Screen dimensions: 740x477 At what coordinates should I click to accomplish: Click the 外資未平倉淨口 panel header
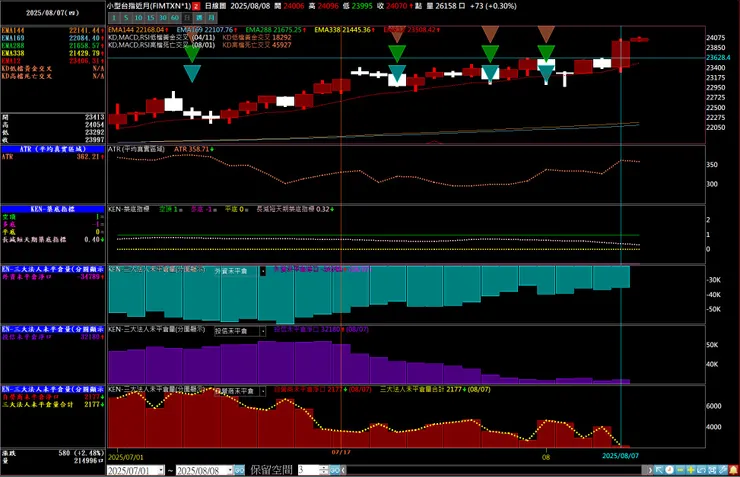[52, 269]
